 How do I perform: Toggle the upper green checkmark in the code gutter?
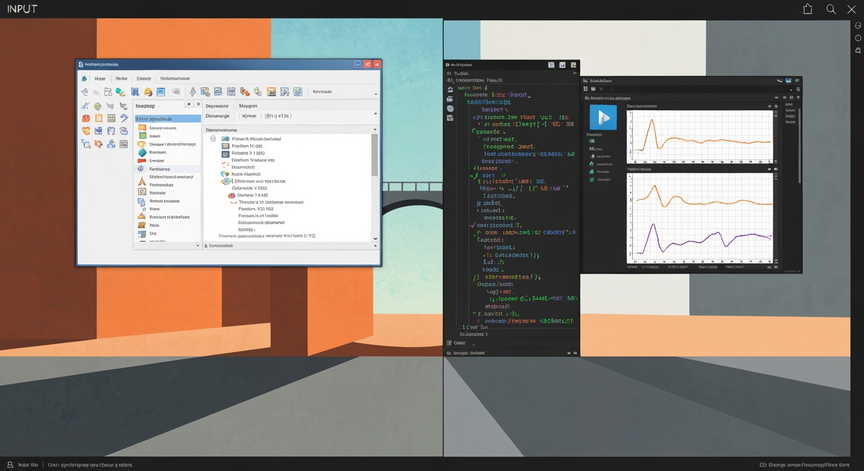tap(474, 176)
